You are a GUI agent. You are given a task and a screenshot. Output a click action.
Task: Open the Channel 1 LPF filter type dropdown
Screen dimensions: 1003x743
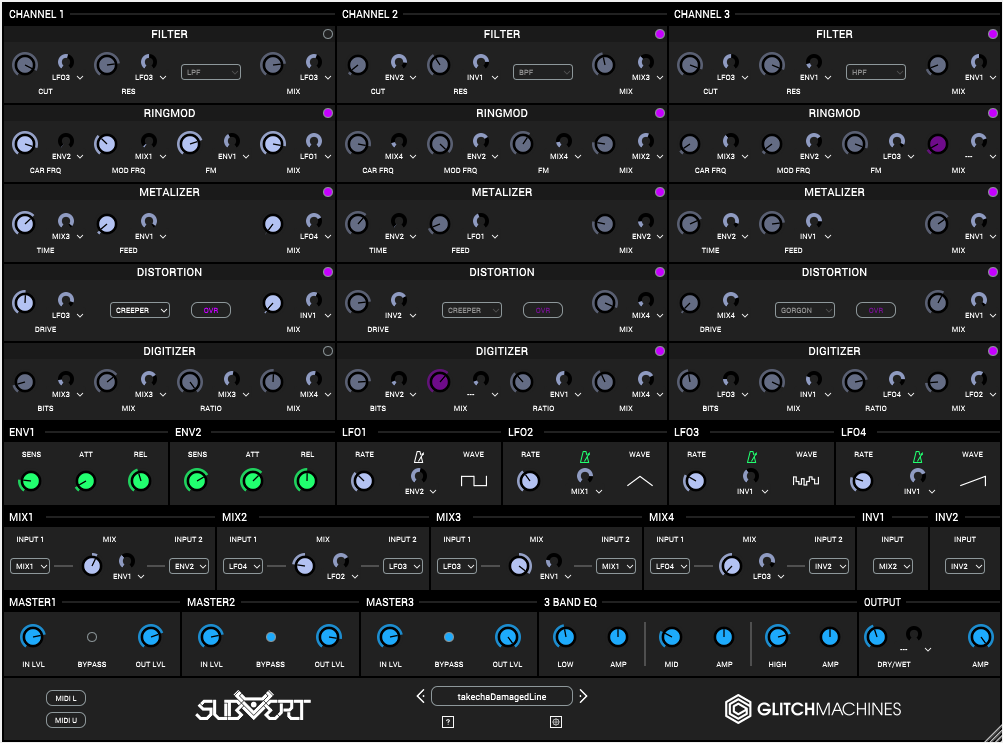[210, 72]
